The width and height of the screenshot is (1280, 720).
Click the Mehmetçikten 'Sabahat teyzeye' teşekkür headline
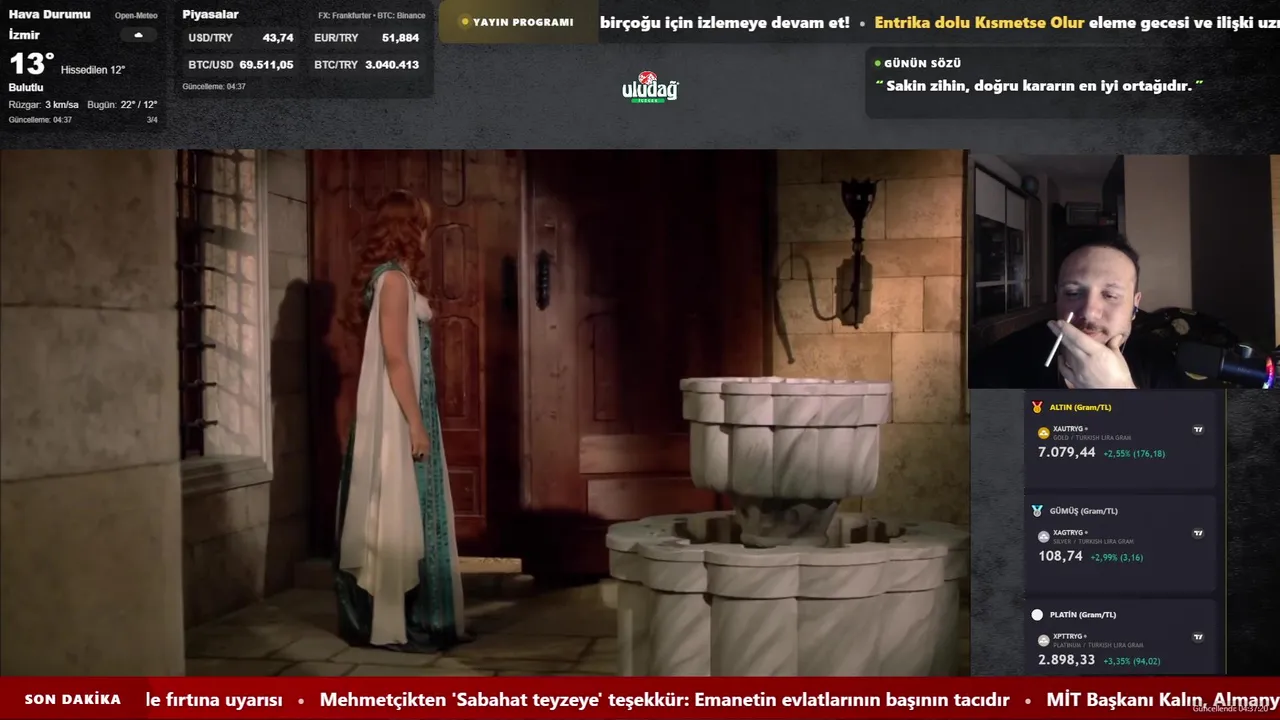(664, 700)
